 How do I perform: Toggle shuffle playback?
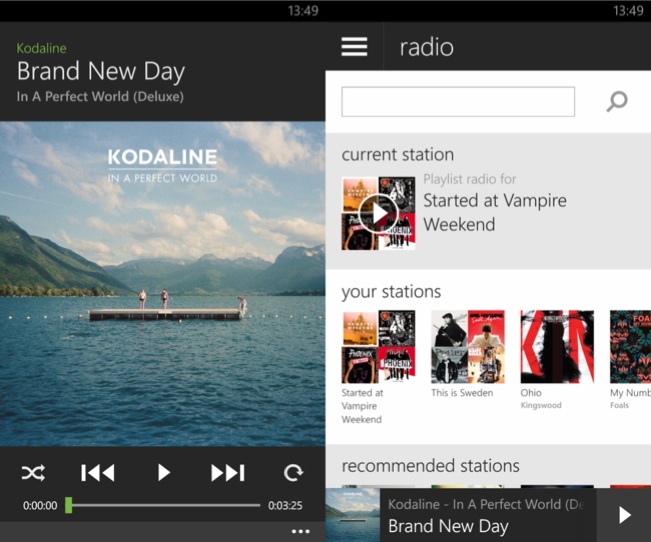33,473
